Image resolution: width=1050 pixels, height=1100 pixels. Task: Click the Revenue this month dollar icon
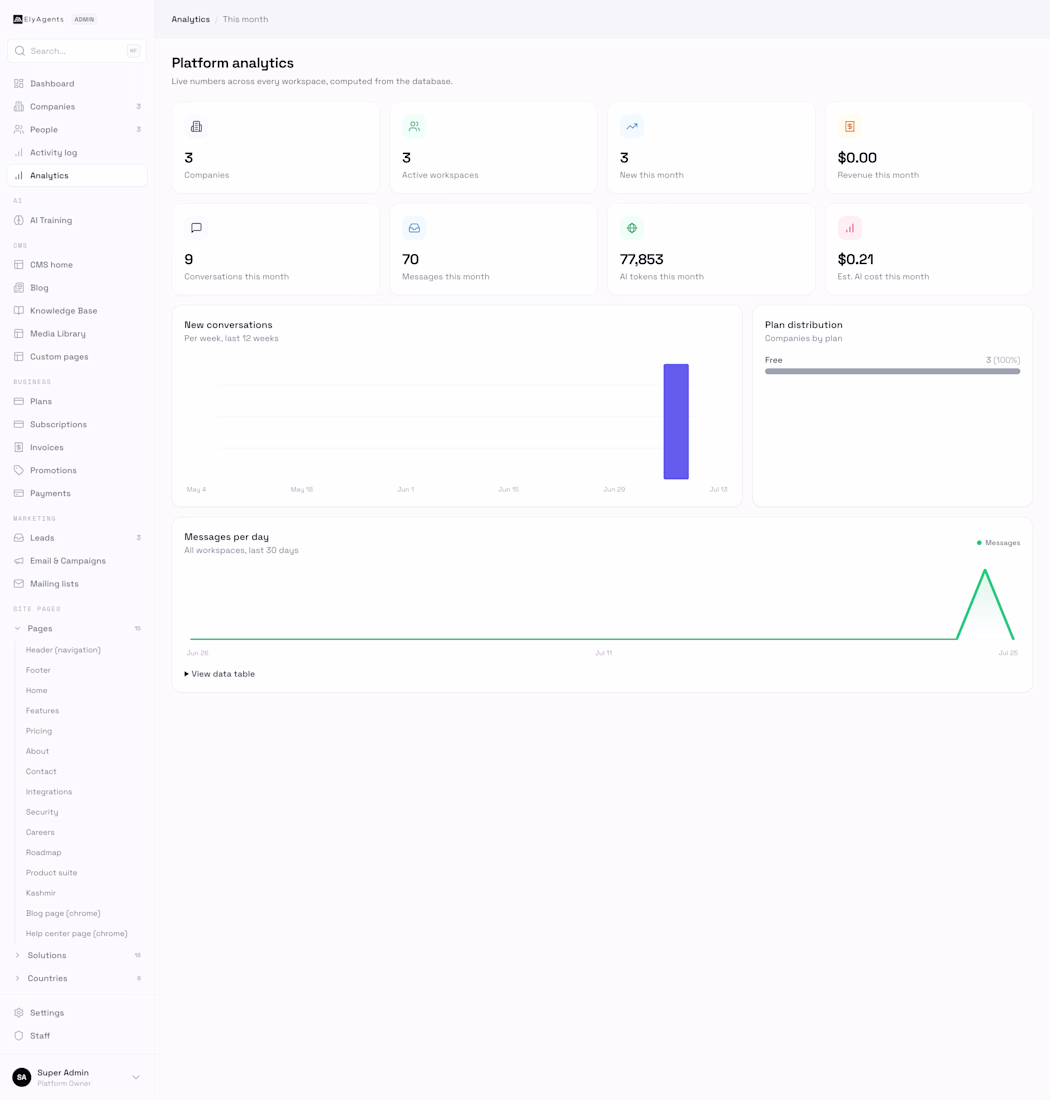coord(849,126)
